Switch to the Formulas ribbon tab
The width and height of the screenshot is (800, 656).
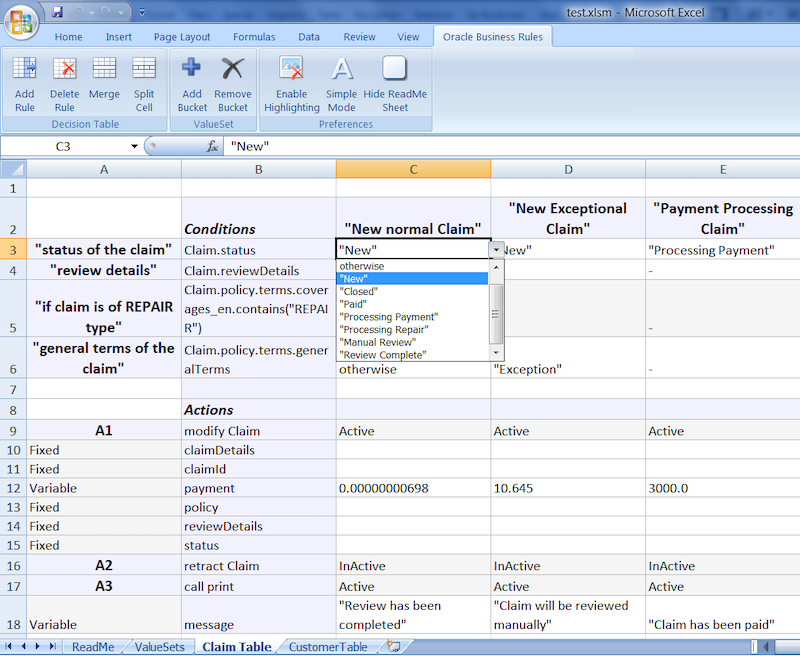point(253,35)
